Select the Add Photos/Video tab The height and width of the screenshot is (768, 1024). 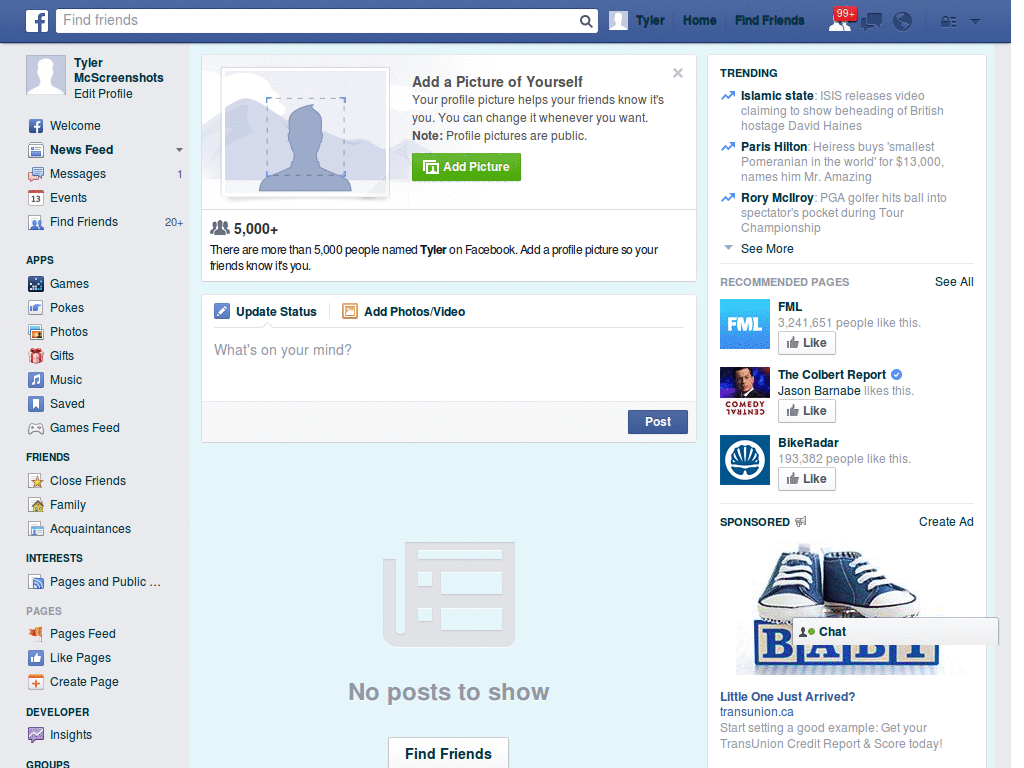[404, 312]
